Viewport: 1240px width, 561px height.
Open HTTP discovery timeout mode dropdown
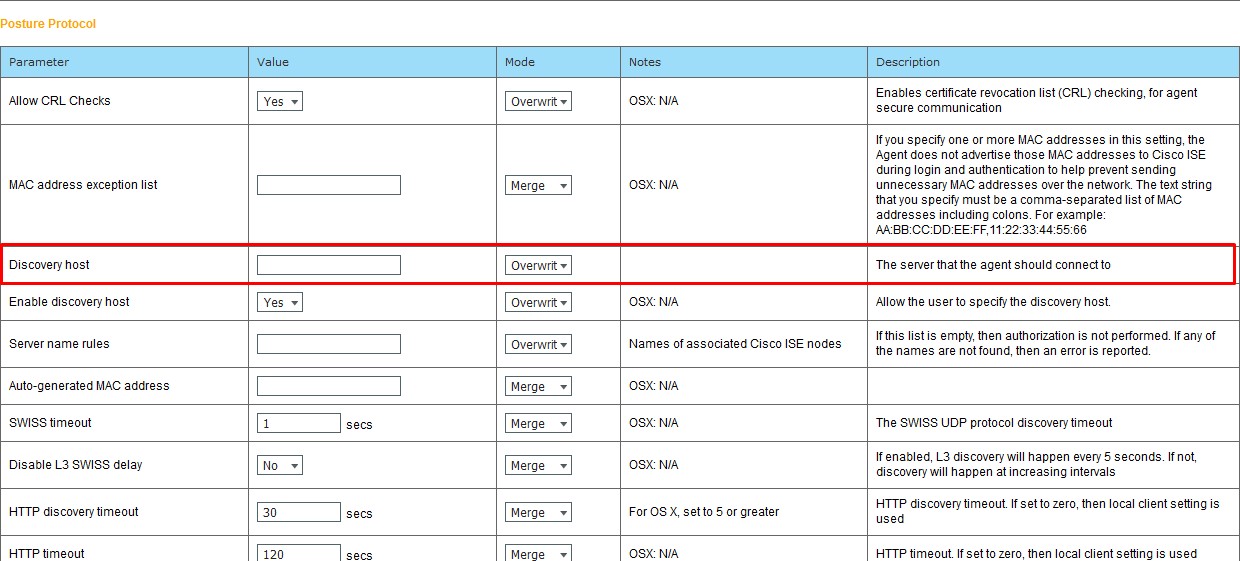click(538, 512)
